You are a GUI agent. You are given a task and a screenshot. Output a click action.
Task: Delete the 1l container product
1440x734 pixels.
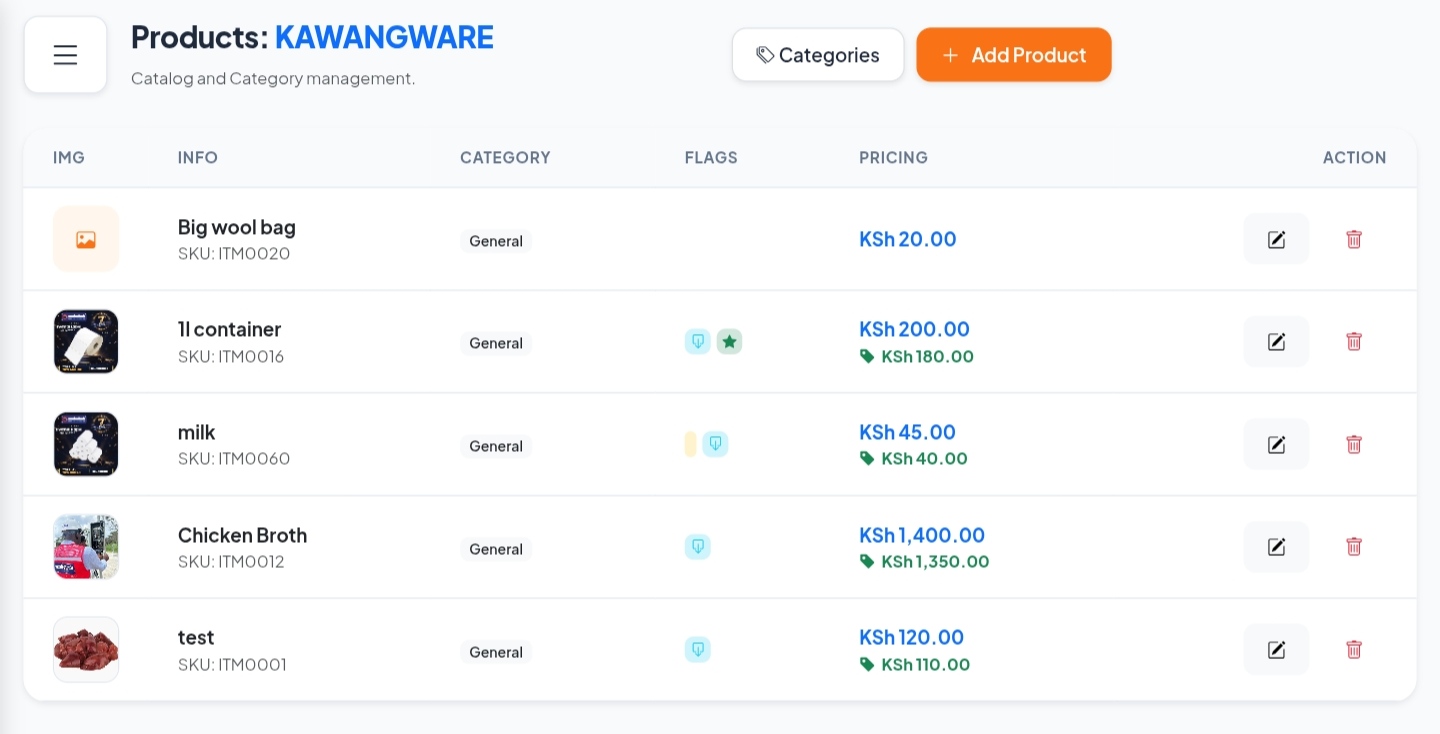1354,341
